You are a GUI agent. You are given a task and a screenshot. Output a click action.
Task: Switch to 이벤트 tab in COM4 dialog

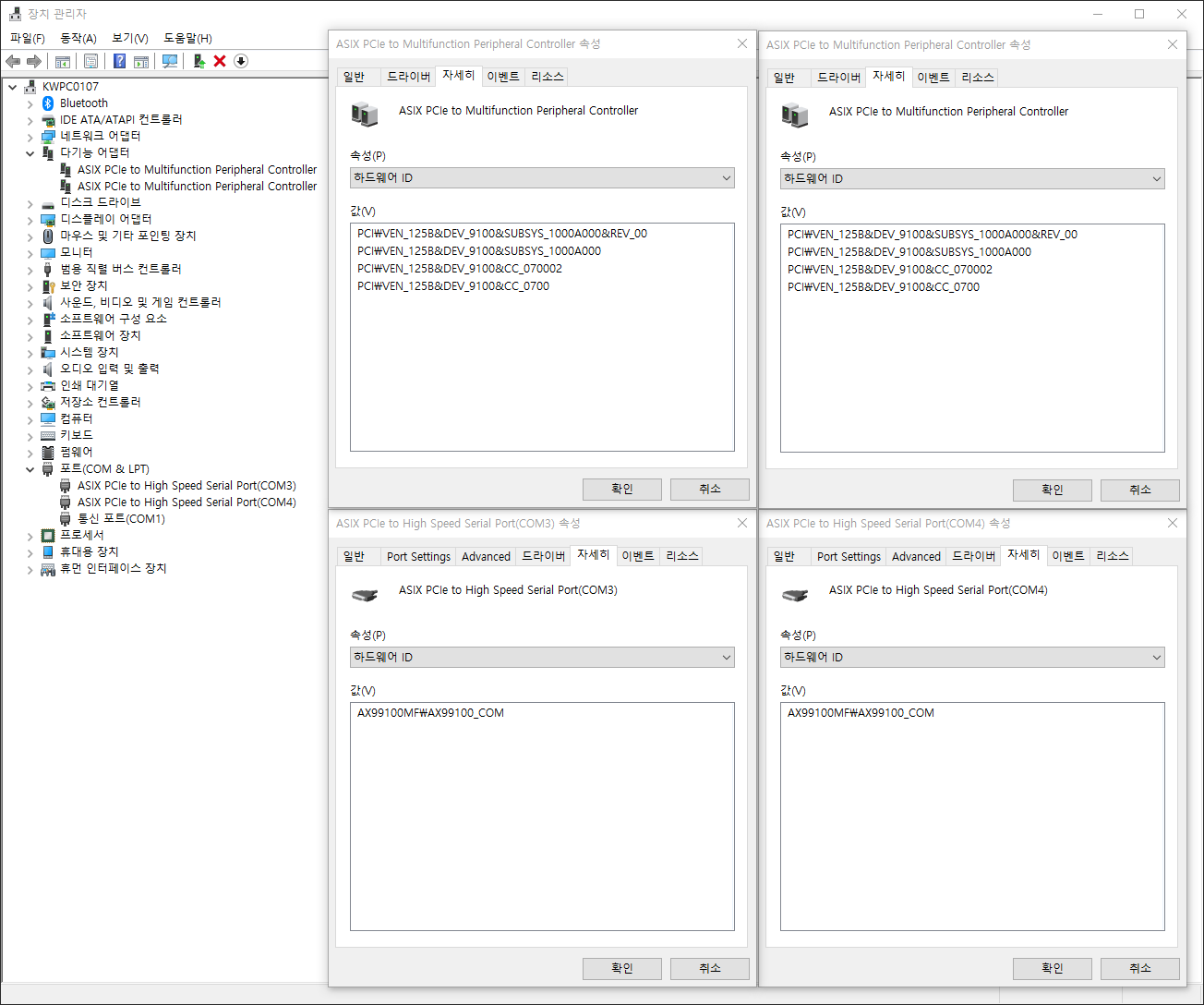1068,556
